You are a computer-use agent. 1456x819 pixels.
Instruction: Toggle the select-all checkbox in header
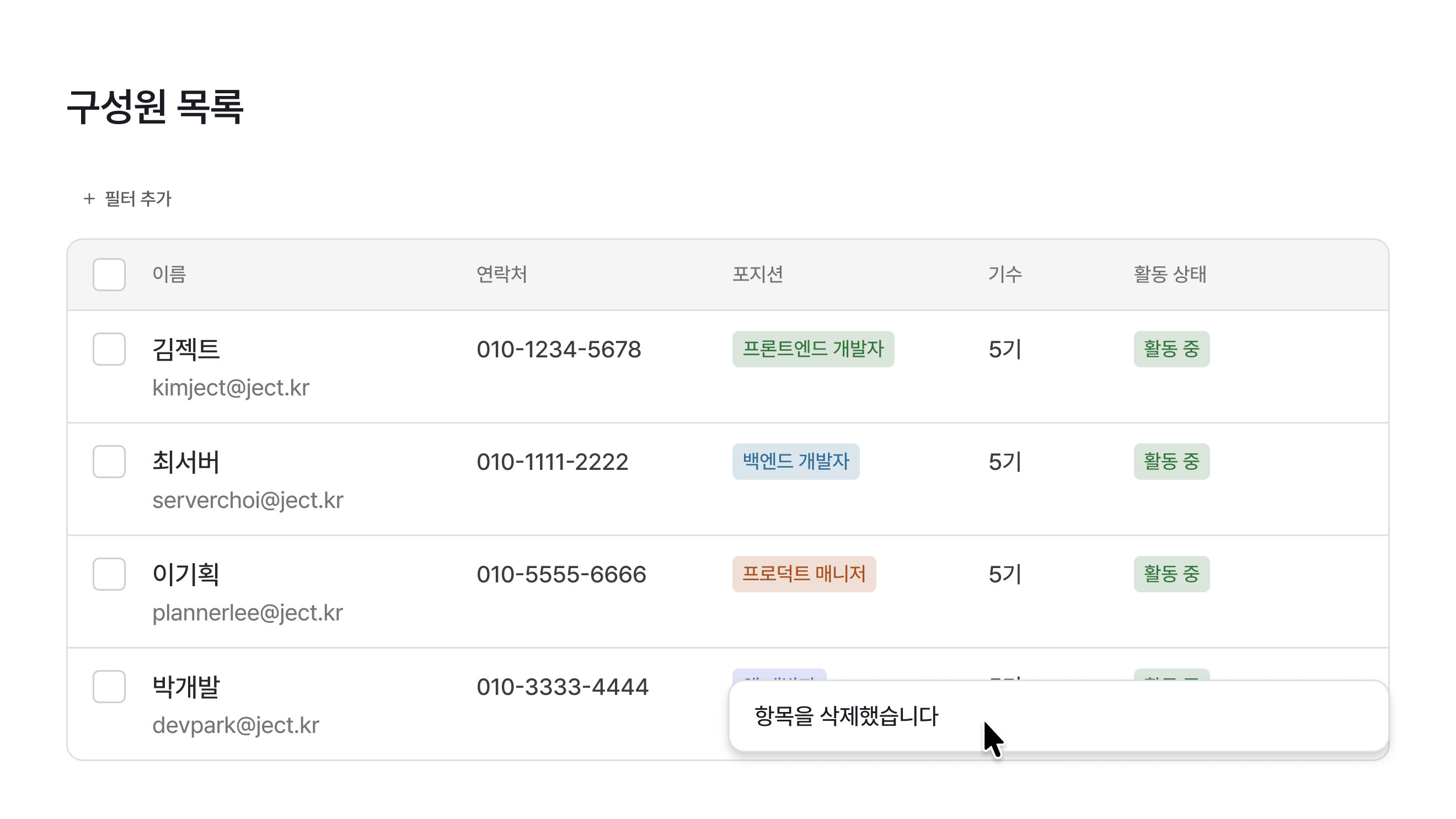tap(109, 275)
